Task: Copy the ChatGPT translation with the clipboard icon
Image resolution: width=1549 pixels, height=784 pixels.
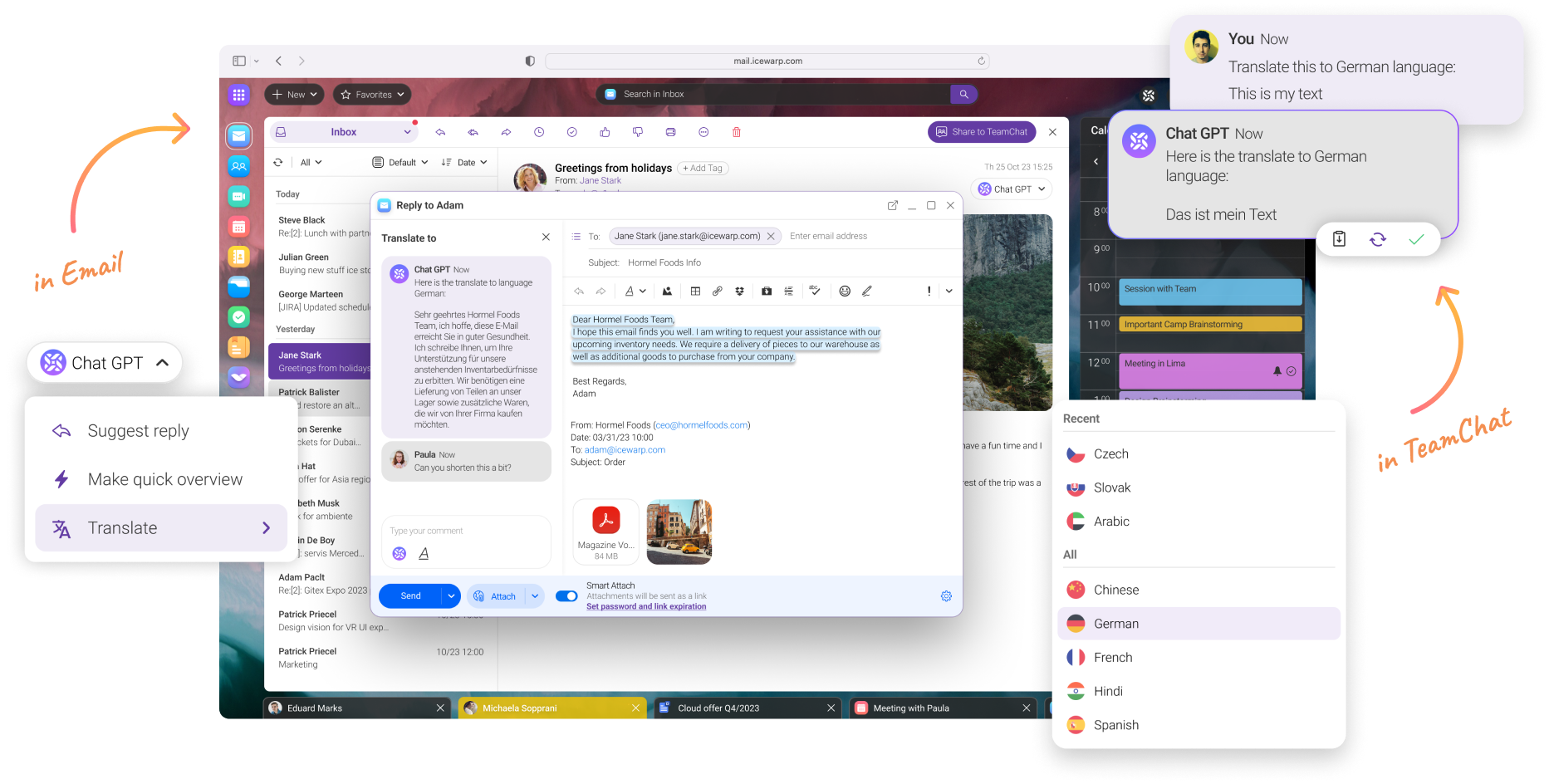Action: (x=1339, y=239)
